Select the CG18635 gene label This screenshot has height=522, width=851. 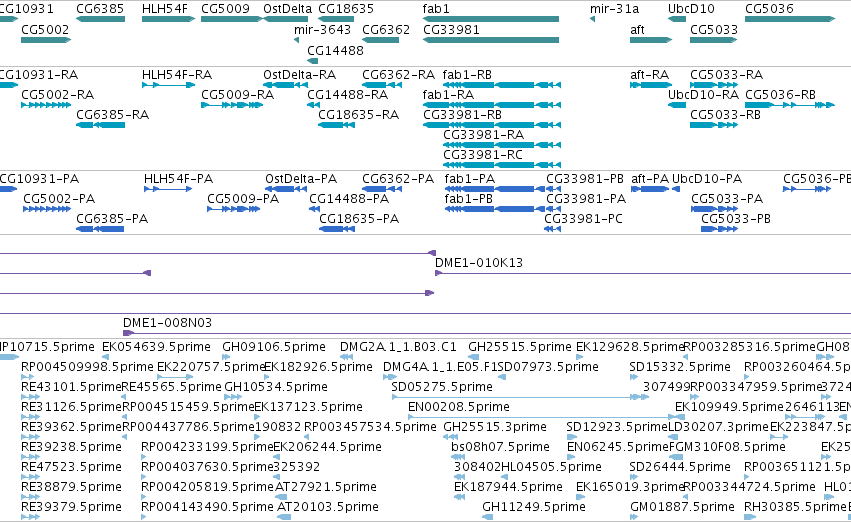(x=346, y=9)
